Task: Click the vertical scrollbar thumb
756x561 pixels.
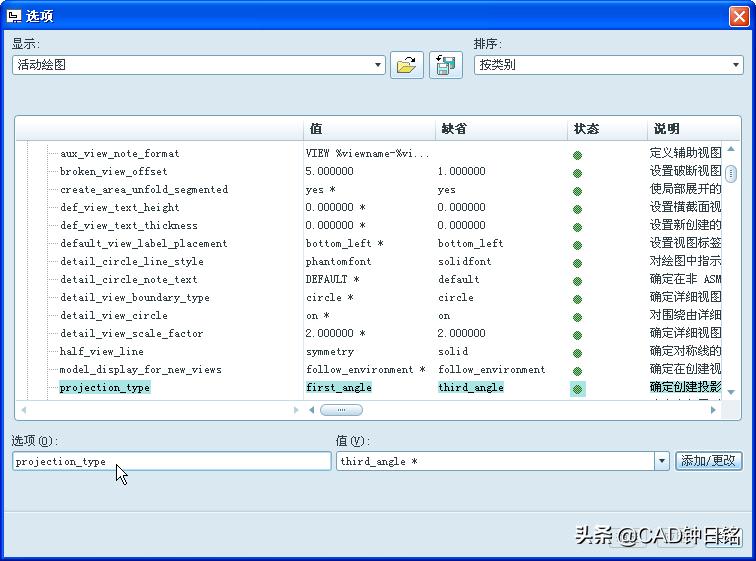Action: (731, 174)
